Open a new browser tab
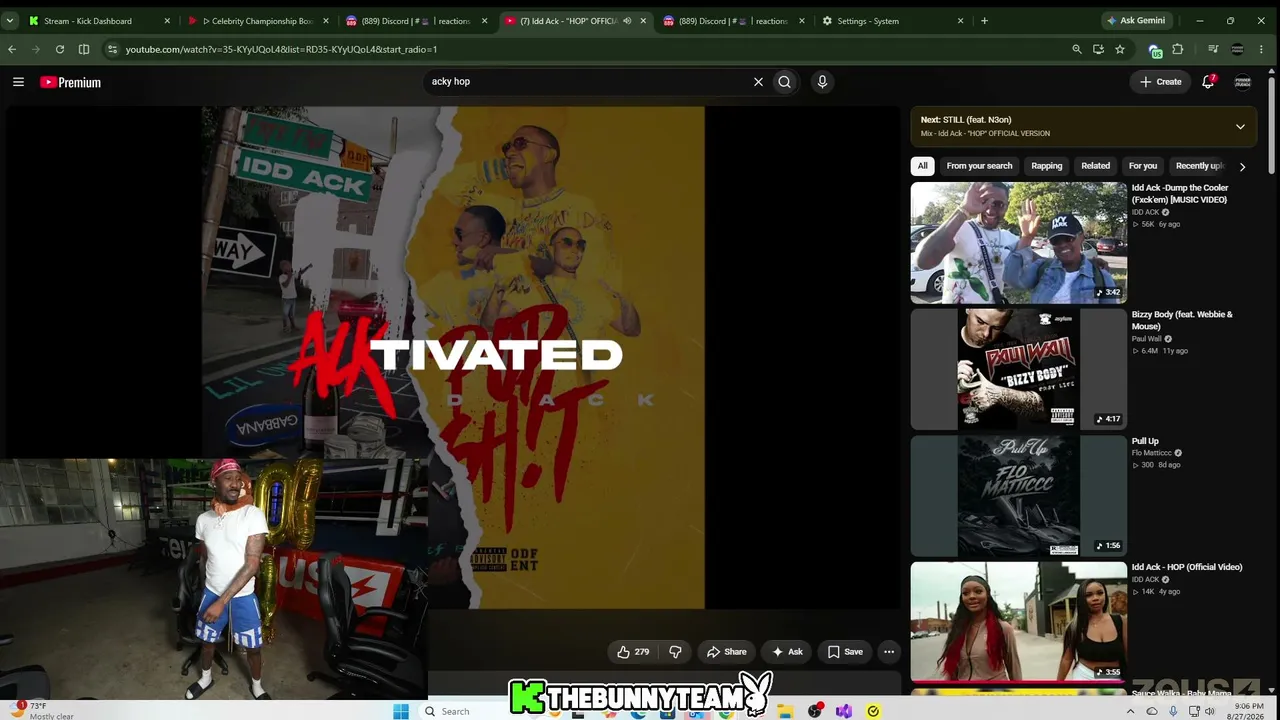This screenshot has height=720, width=1280. click(x=984, y=21)
